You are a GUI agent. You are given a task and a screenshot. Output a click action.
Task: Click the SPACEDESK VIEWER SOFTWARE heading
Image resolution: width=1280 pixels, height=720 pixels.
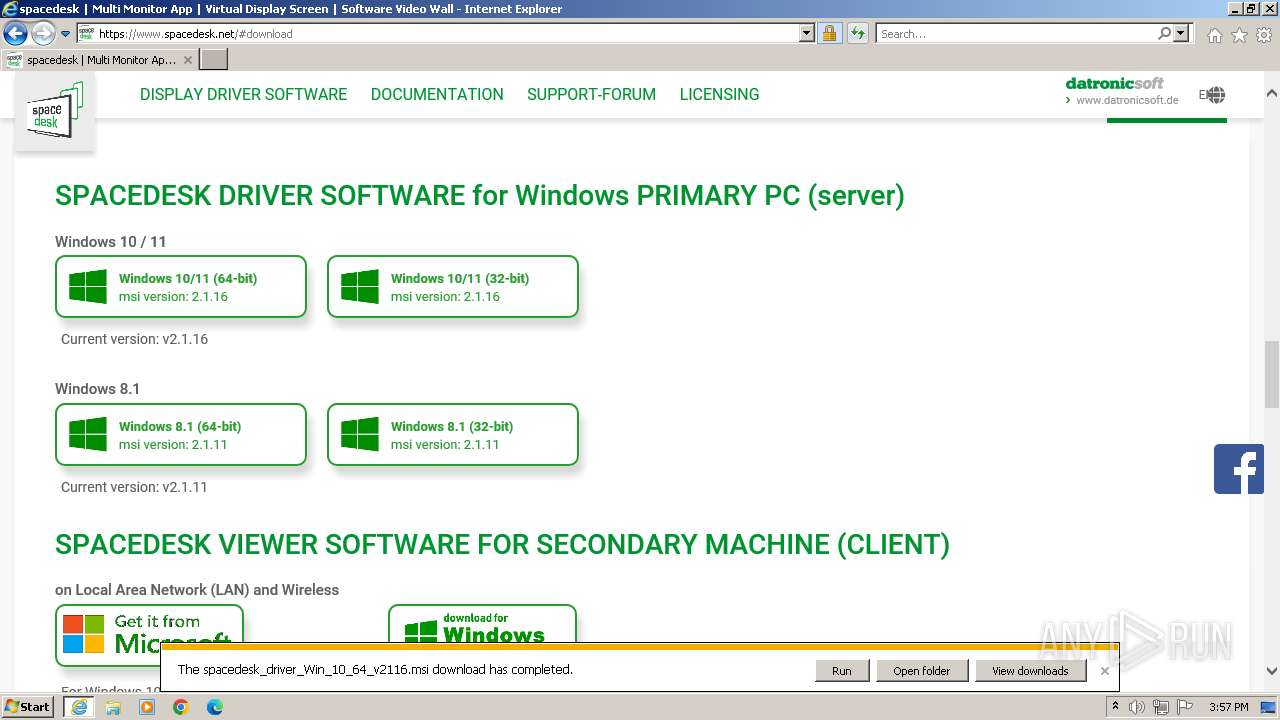[502, 544]
